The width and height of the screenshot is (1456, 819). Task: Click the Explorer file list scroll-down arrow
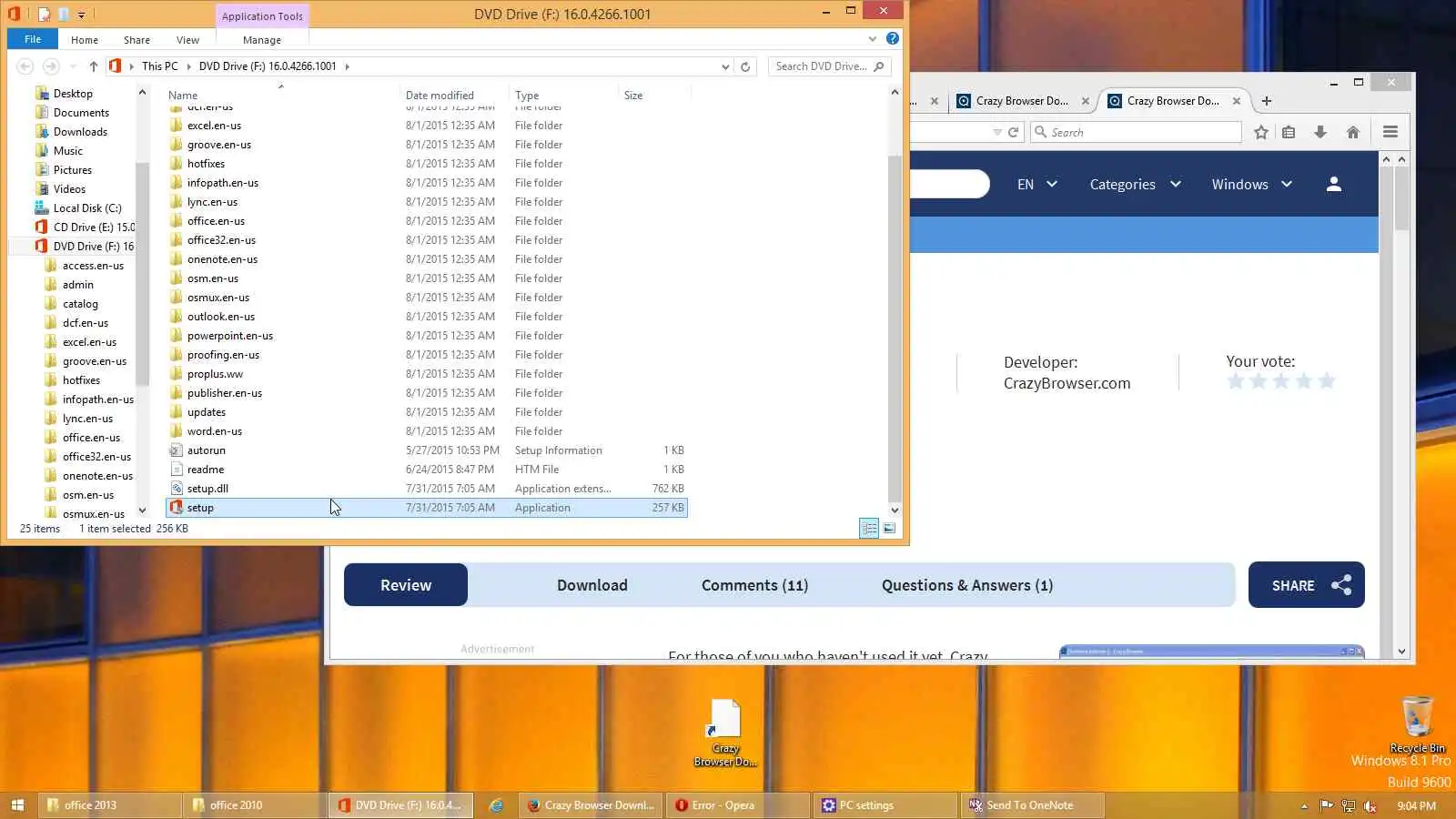pyautogui.click(x=895, y=511)
